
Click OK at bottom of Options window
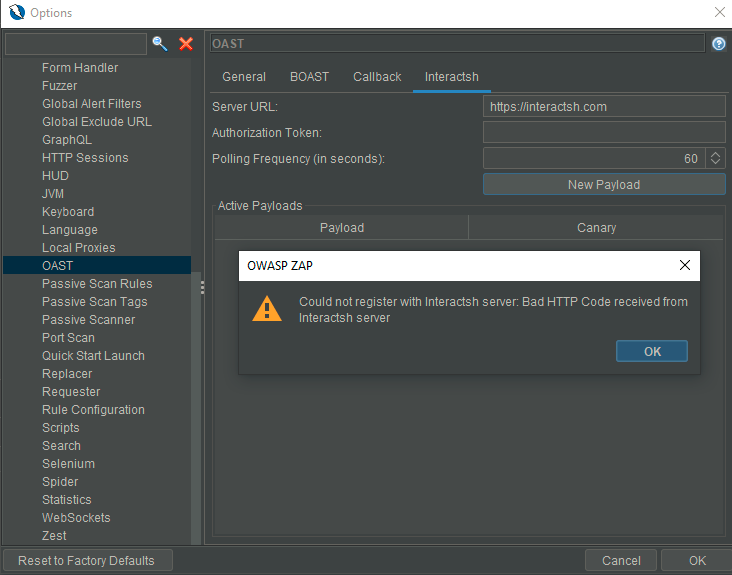pyautogui.click(x=697, y=560)
